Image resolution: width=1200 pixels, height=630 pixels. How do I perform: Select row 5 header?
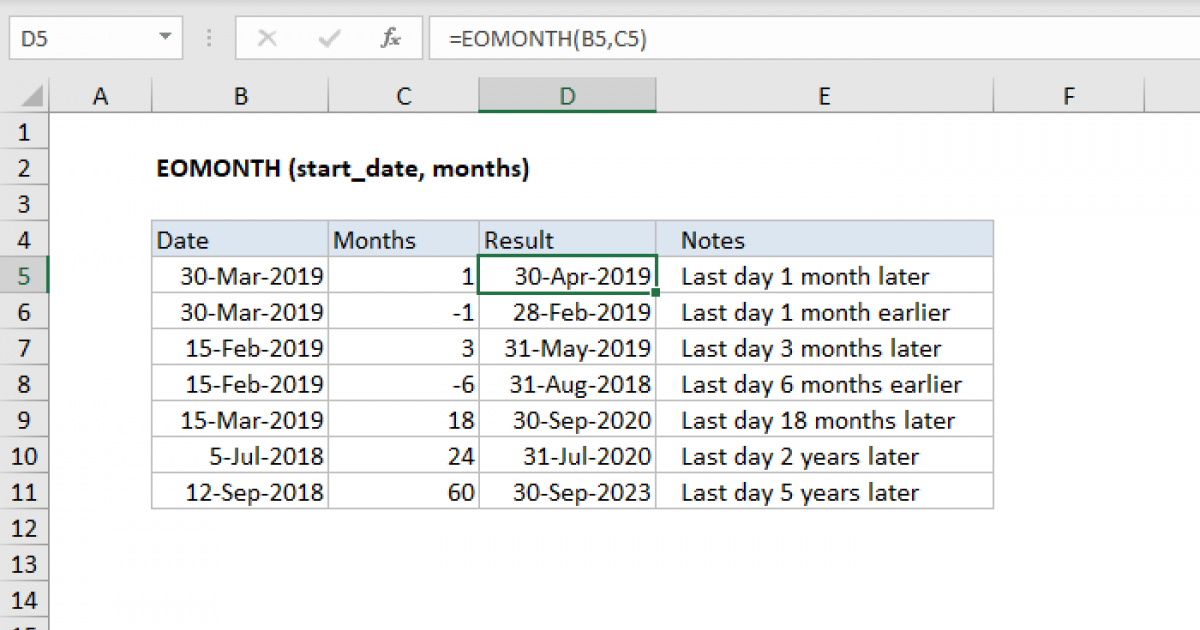pos(25,275)
